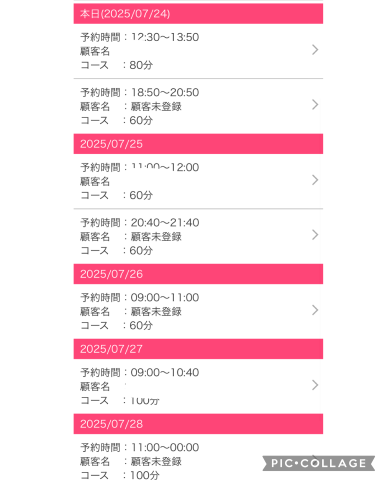The image size is (384, 480).
Task: Click the 2025/07/27 date header
Action: [x=198, y=349]
